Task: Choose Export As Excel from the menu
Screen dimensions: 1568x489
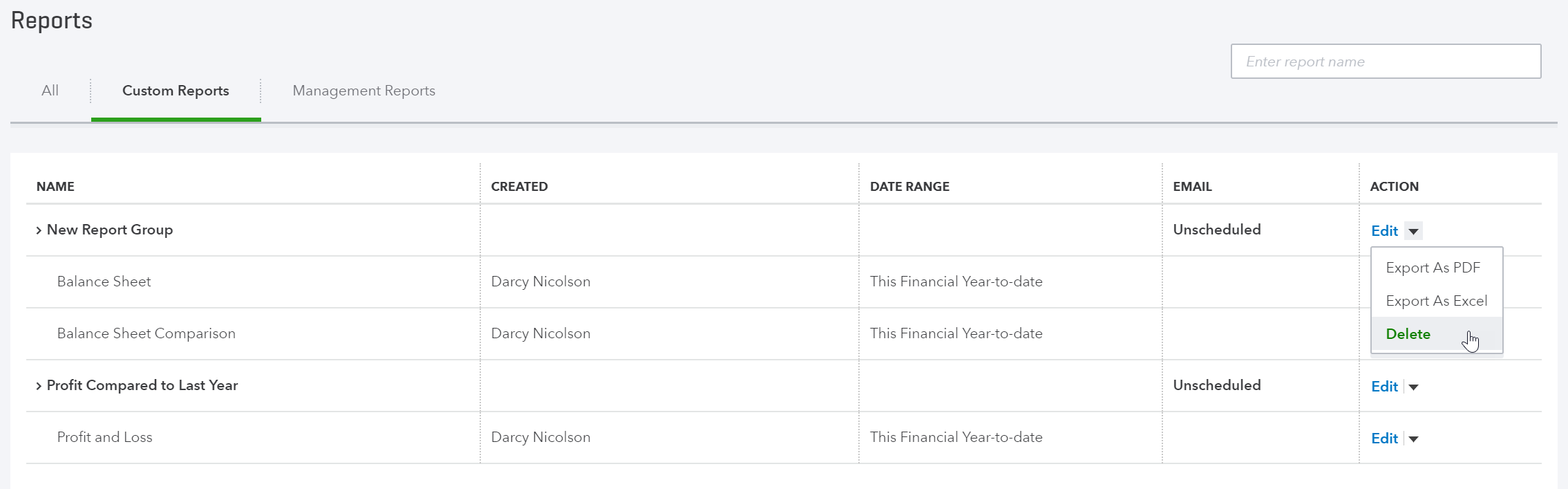Action: (x=1436, y=301)
